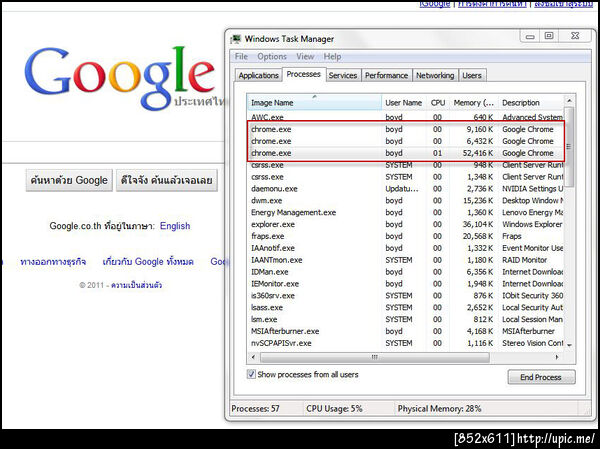Click the End Process button
Viewport: 600px width, 449px height.
[541, 377]
